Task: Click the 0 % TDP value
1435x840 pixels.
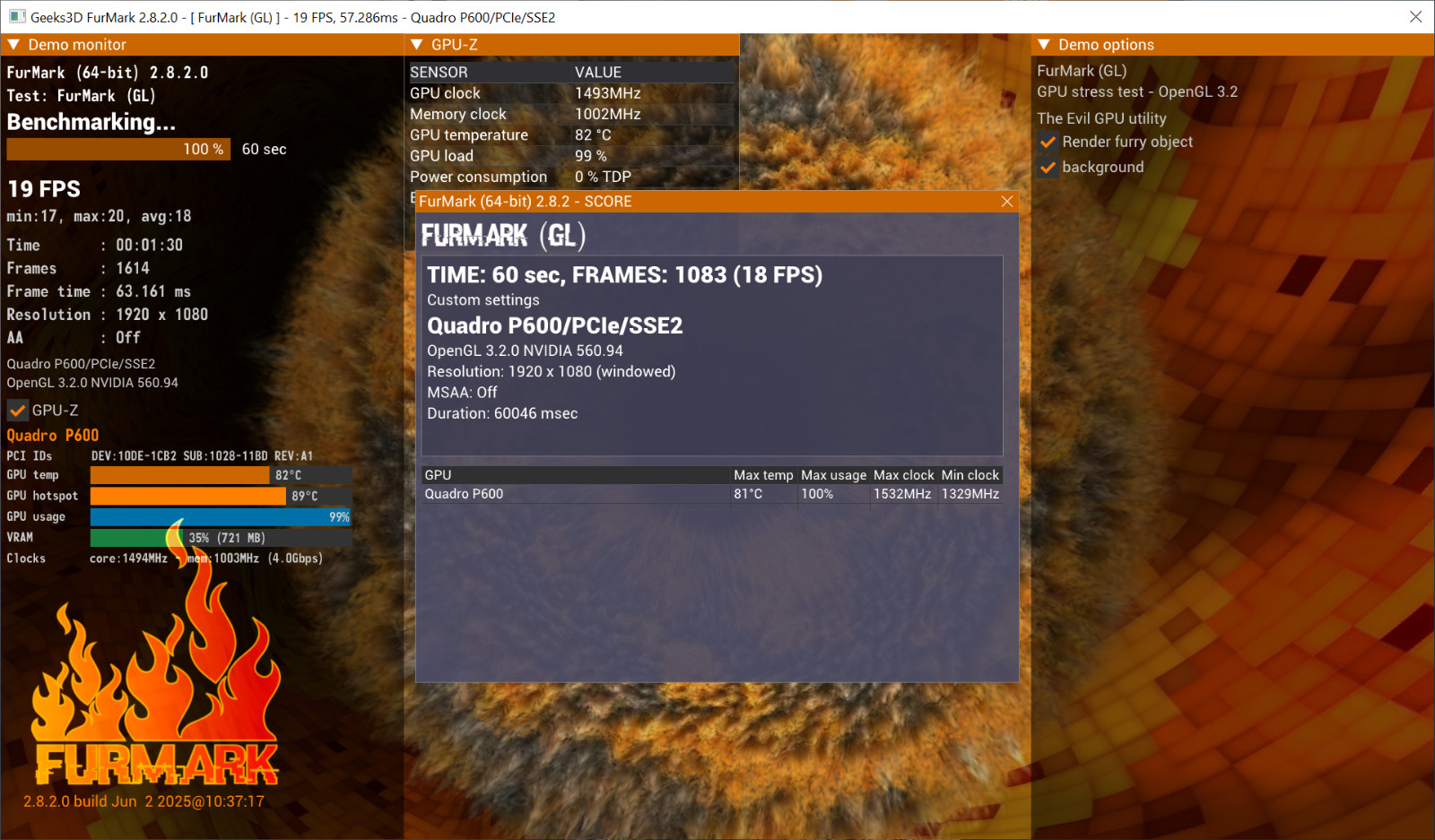Action: (x=603, y=177)
